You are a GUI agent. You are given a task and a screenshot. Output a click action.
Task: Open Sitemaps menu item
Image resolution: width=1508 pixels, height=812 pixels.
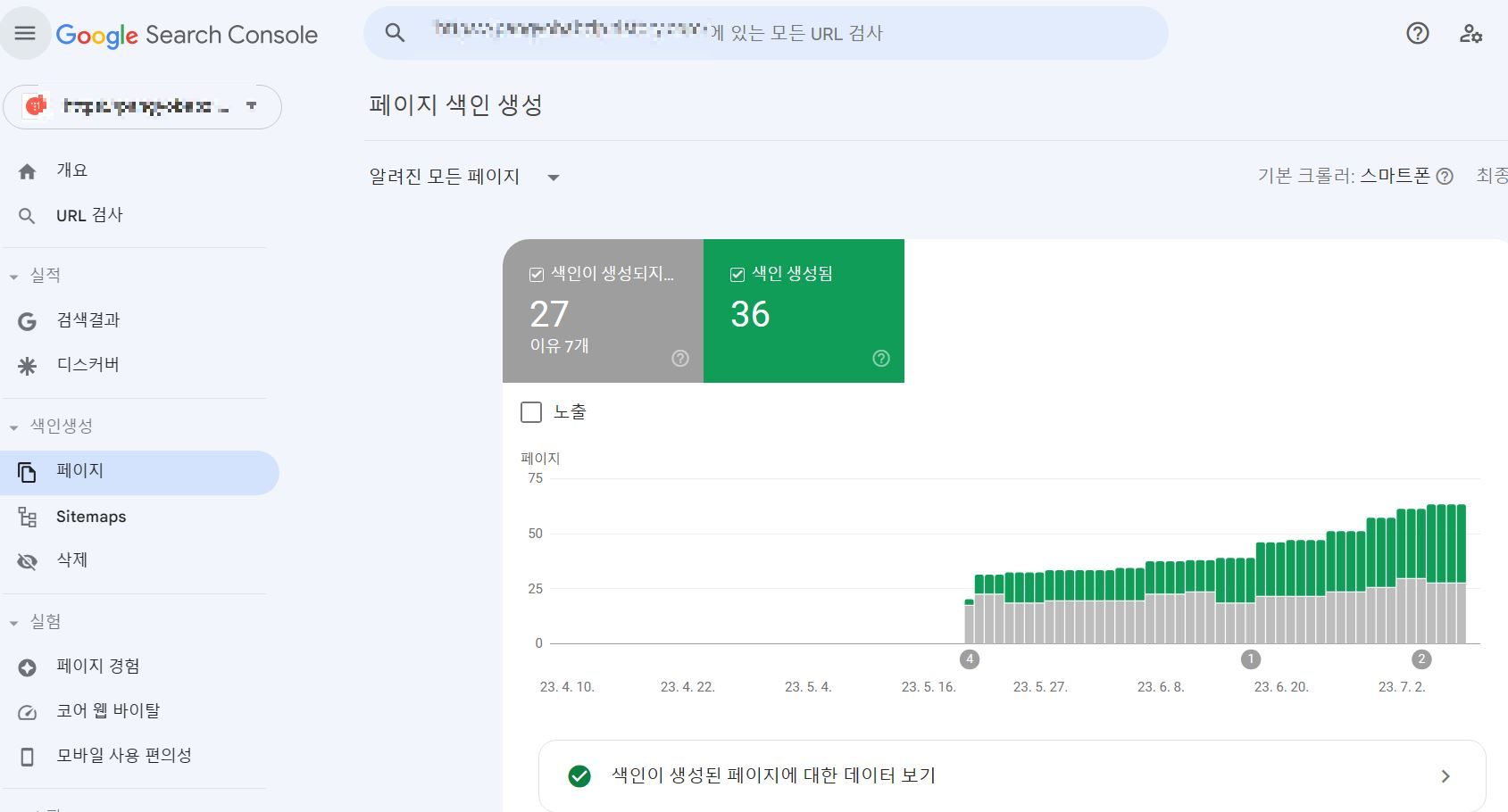coord(139,517)
